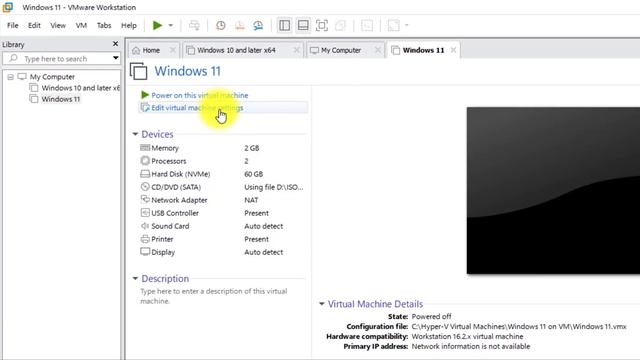The image size is (640, 360).
Task: Click the console view toolbar icon
Action: (x=367, y=25)
